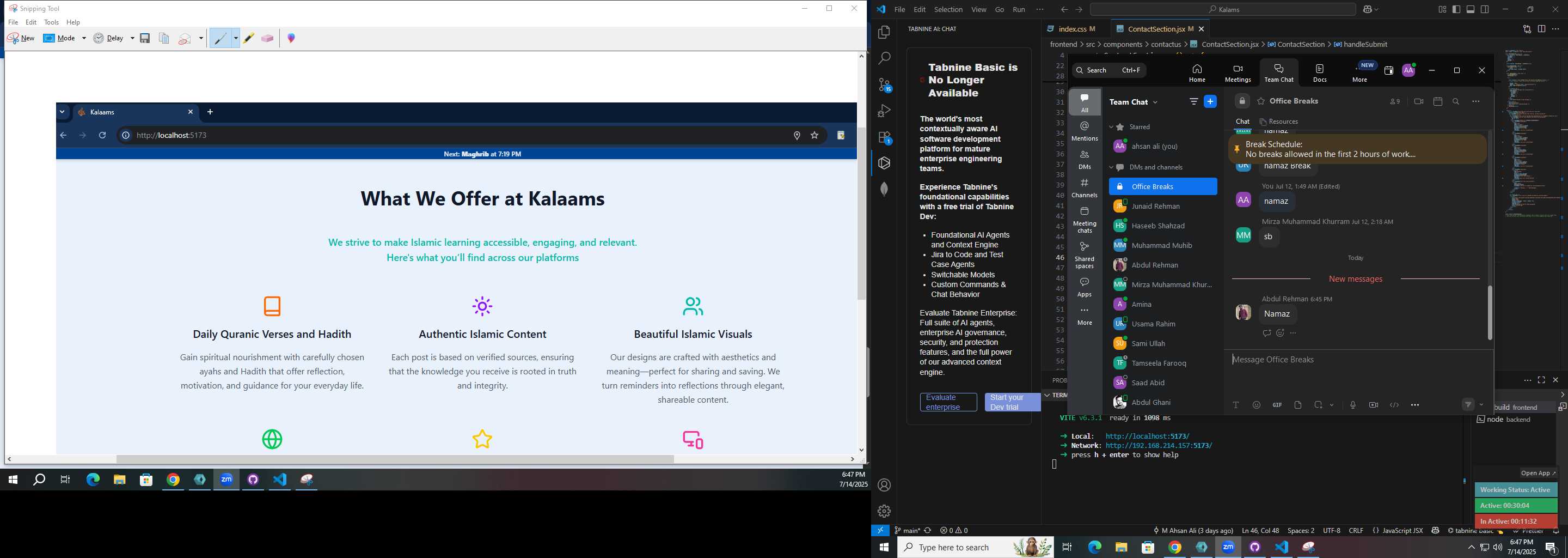Open text formatting options in Zoom compose toolbar
This screenshot has height=558, width=1568.
[x=1236, y=405]
